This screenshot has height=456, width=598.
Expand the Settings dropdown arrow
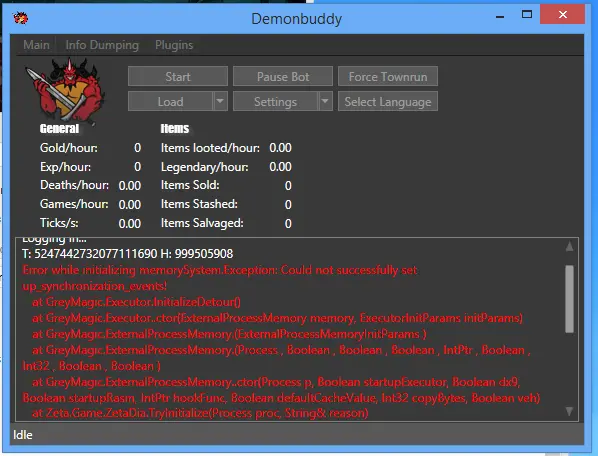pos(325,101)
